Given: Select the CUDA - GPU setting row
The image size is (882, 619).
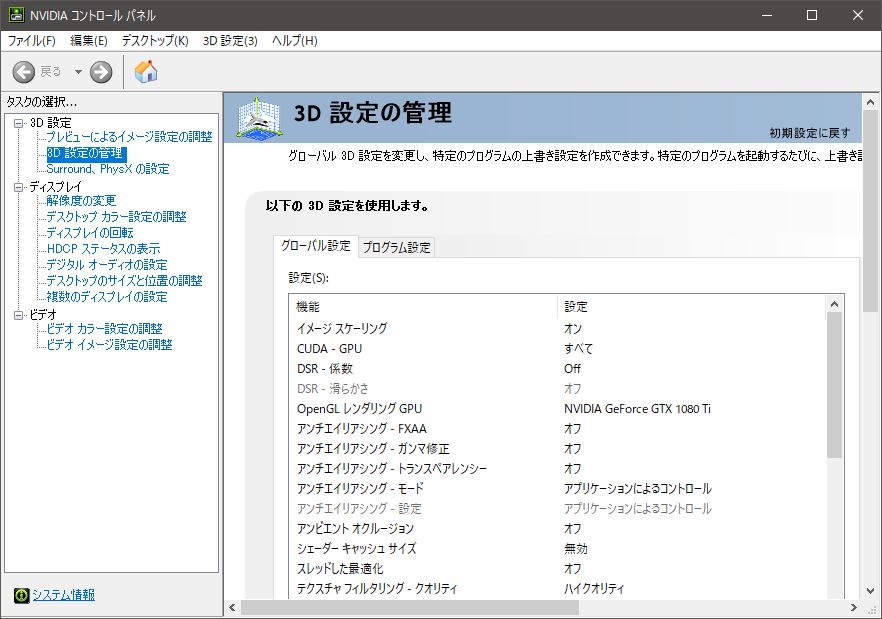Looking at the screenshot, I should [x=557, y=349].
